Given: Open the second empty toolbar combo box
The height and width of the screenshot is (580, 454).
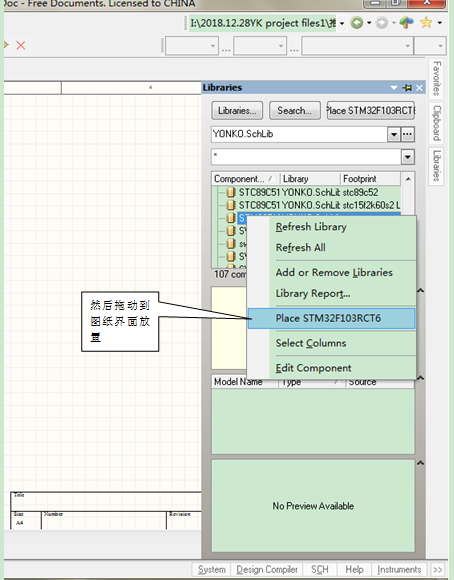Looking at the screenshot, I should [260, 46].
